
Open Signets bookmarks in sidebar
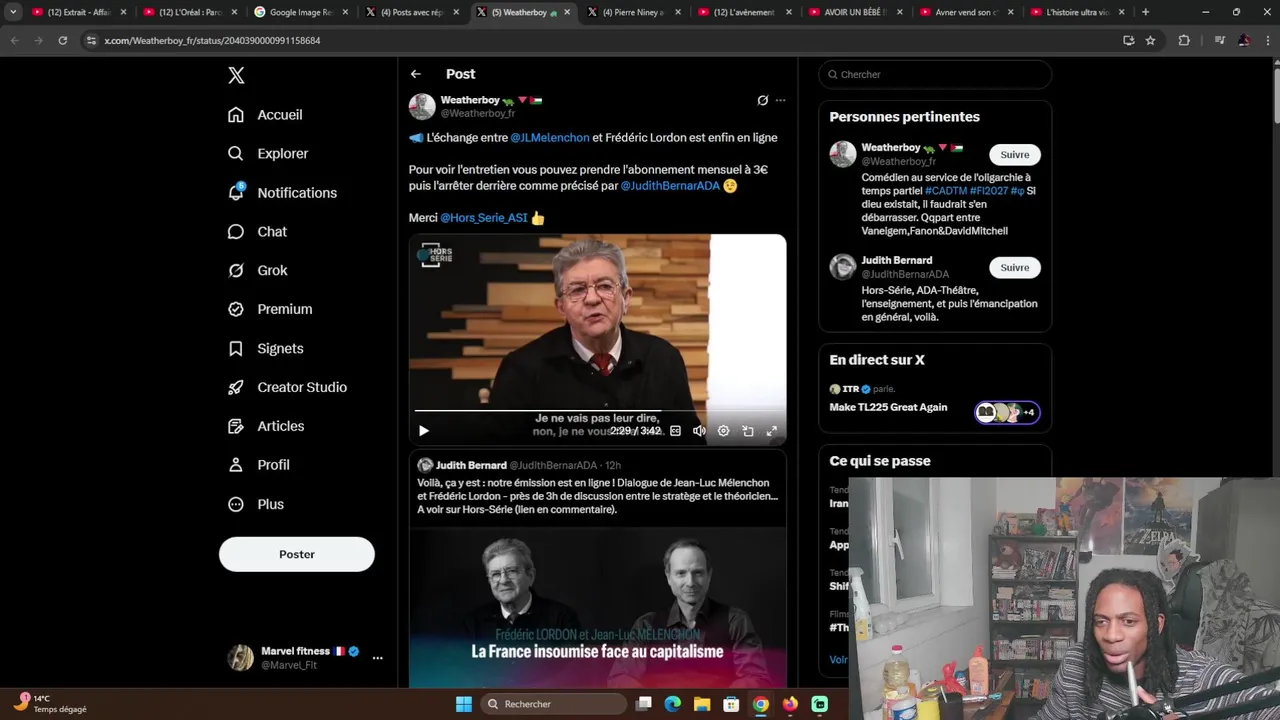(265, 349)
